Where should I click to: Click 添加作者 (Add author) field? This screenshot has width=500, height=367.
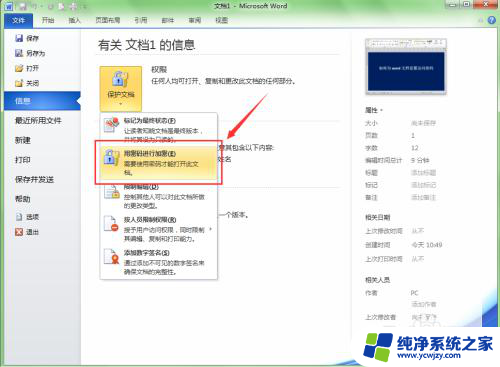pyautogui.click(x=423, y=304)
